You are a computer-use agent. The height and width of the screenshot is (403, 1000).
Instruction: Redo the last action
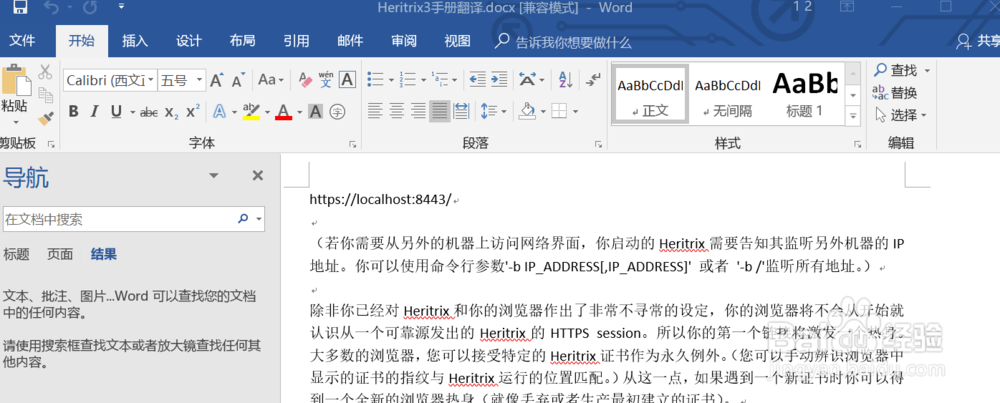coord(90,8)
